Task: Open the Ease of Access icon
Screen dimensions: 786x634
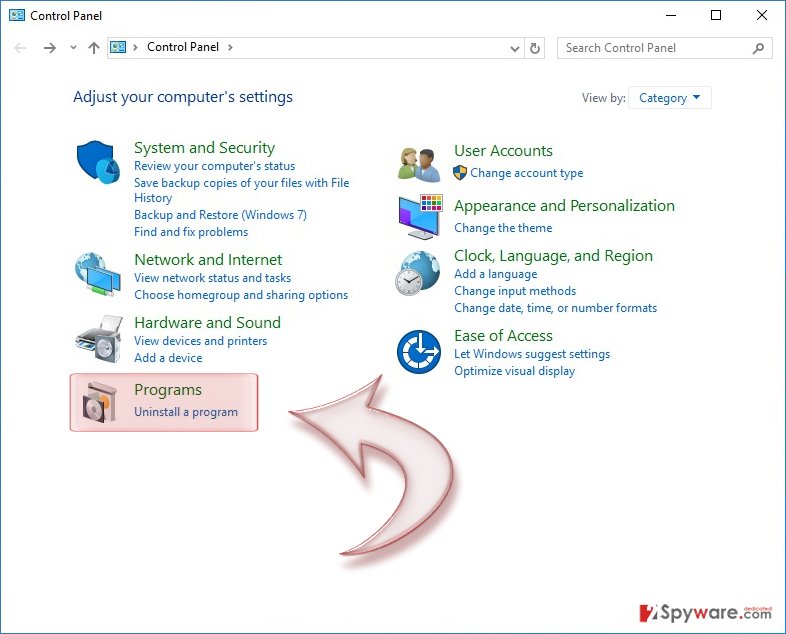Action: click(x=419, y=352)
